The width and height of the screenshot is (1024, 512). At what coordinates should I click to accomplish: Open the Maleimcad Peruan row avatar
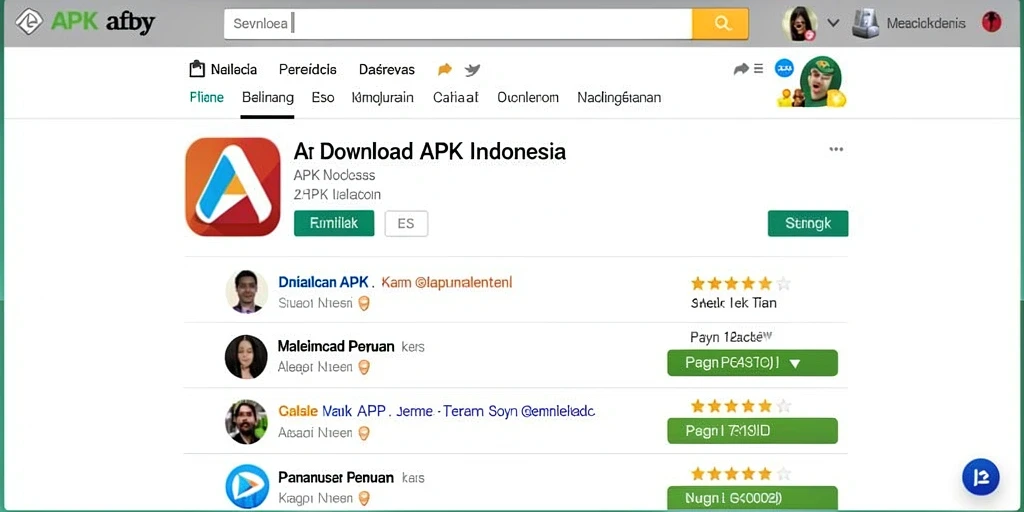click(x=246, y=357)
